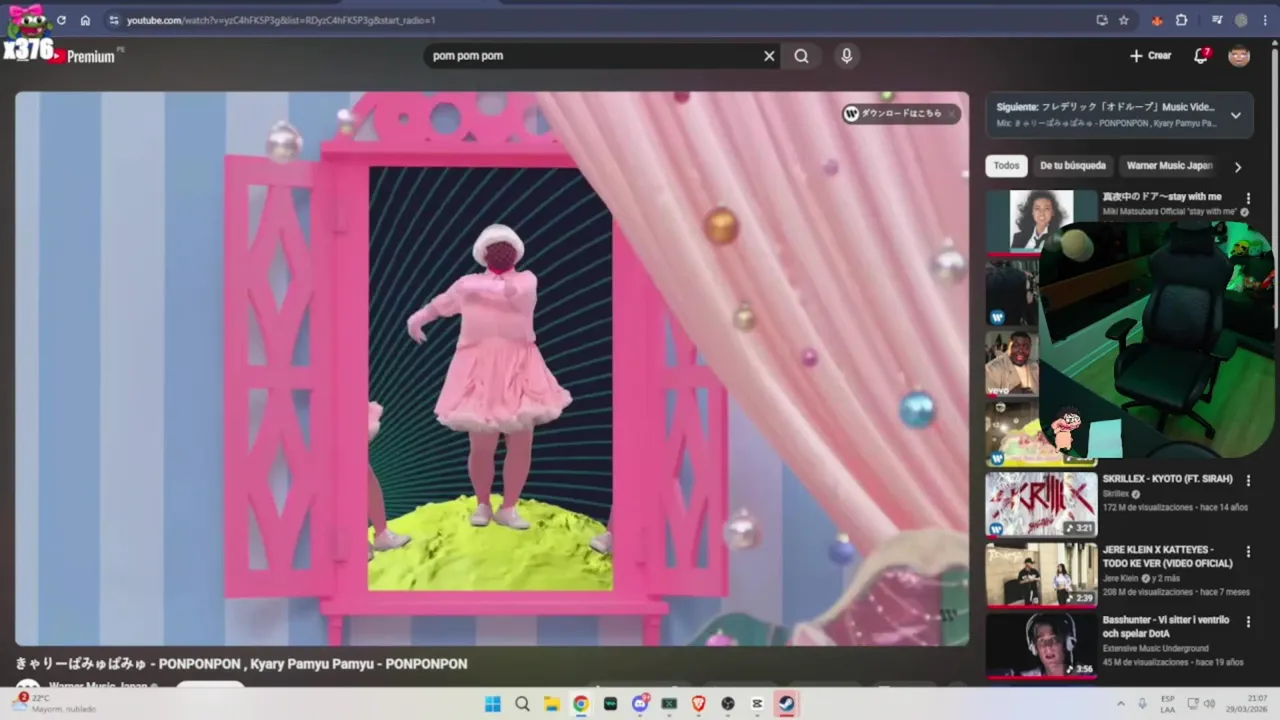This screenshot has height=720, width=1280.
Task: Click the Crear button
Action: coord(1151,56)
